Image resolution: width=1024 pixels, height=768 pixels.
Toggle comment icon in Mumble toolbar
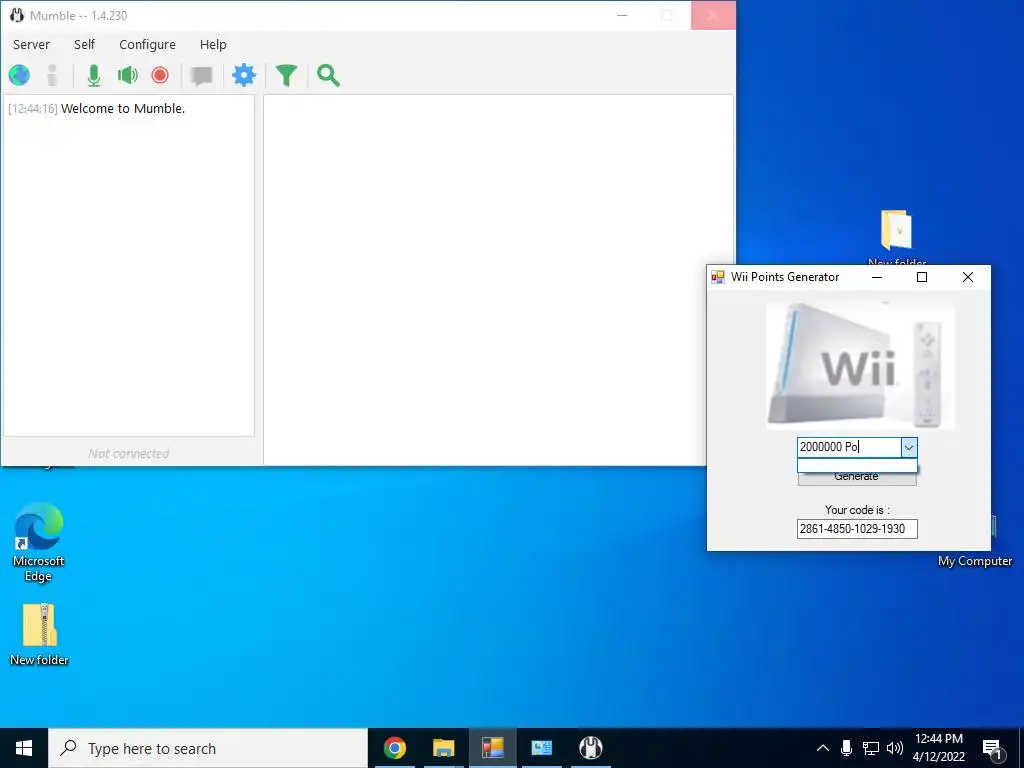[x=202, y=76]
